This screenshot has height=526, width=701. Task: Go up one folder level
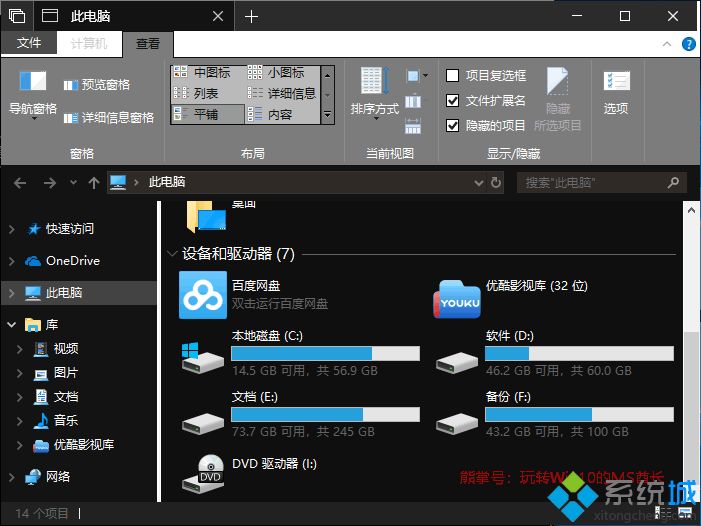pos(93,182)
